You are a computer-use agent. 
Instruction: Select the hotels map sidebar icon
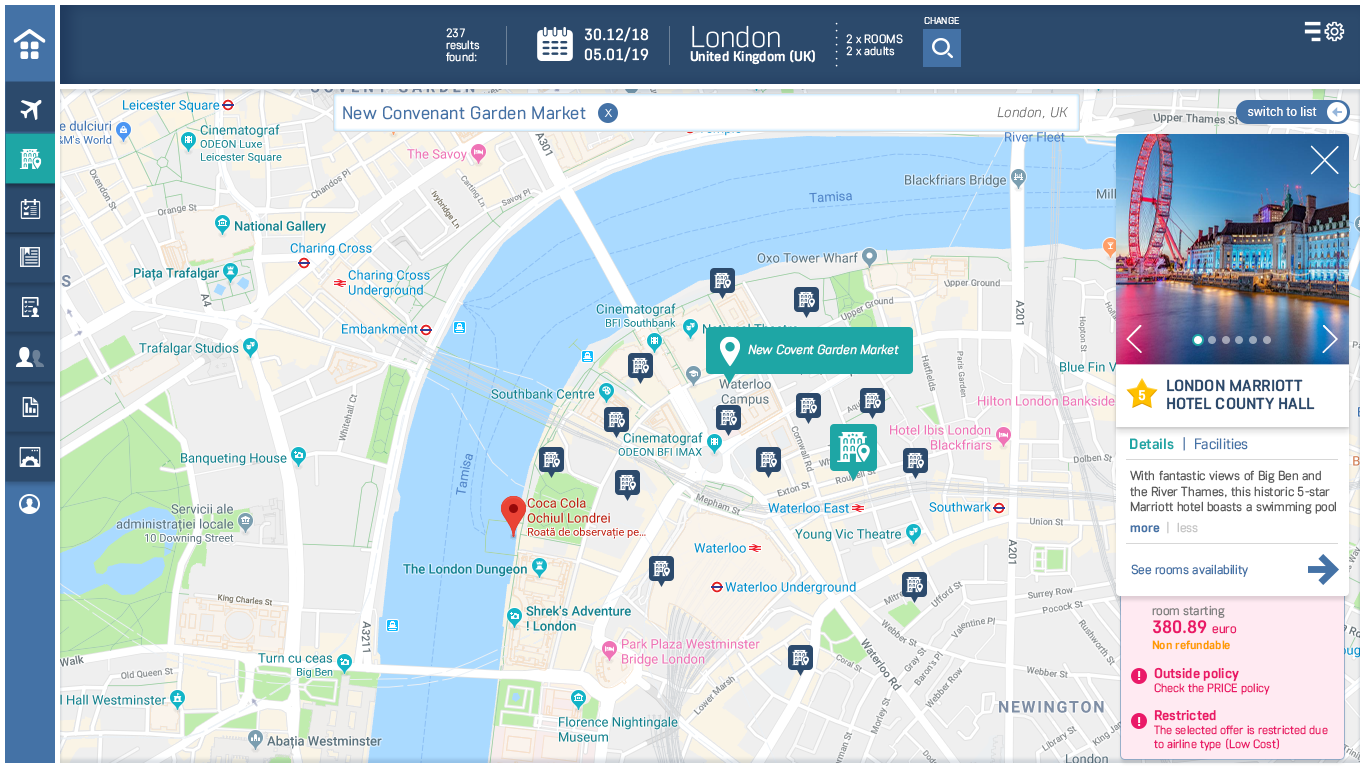(x=30, y=159)
